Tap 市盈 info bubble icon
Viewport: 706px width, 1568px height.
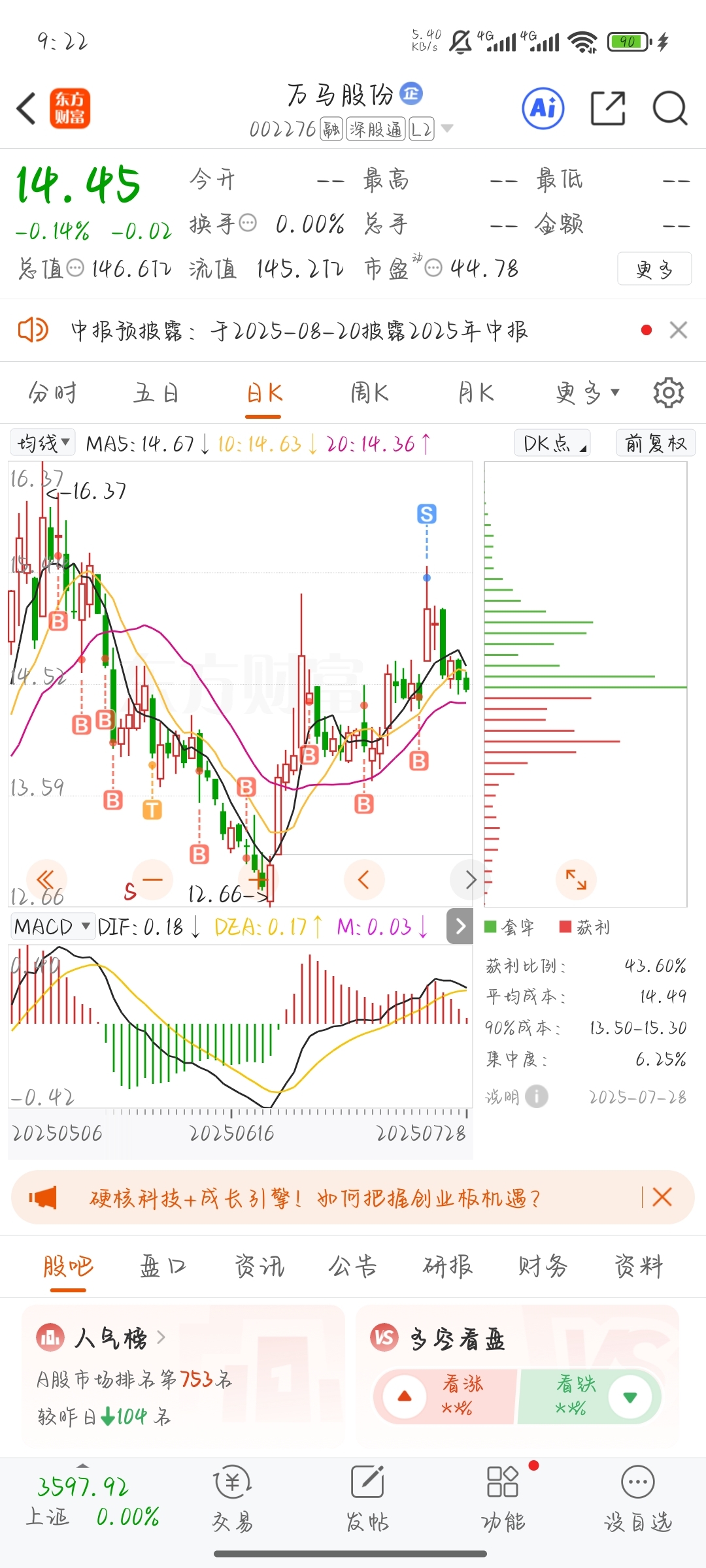click(433, 268)
